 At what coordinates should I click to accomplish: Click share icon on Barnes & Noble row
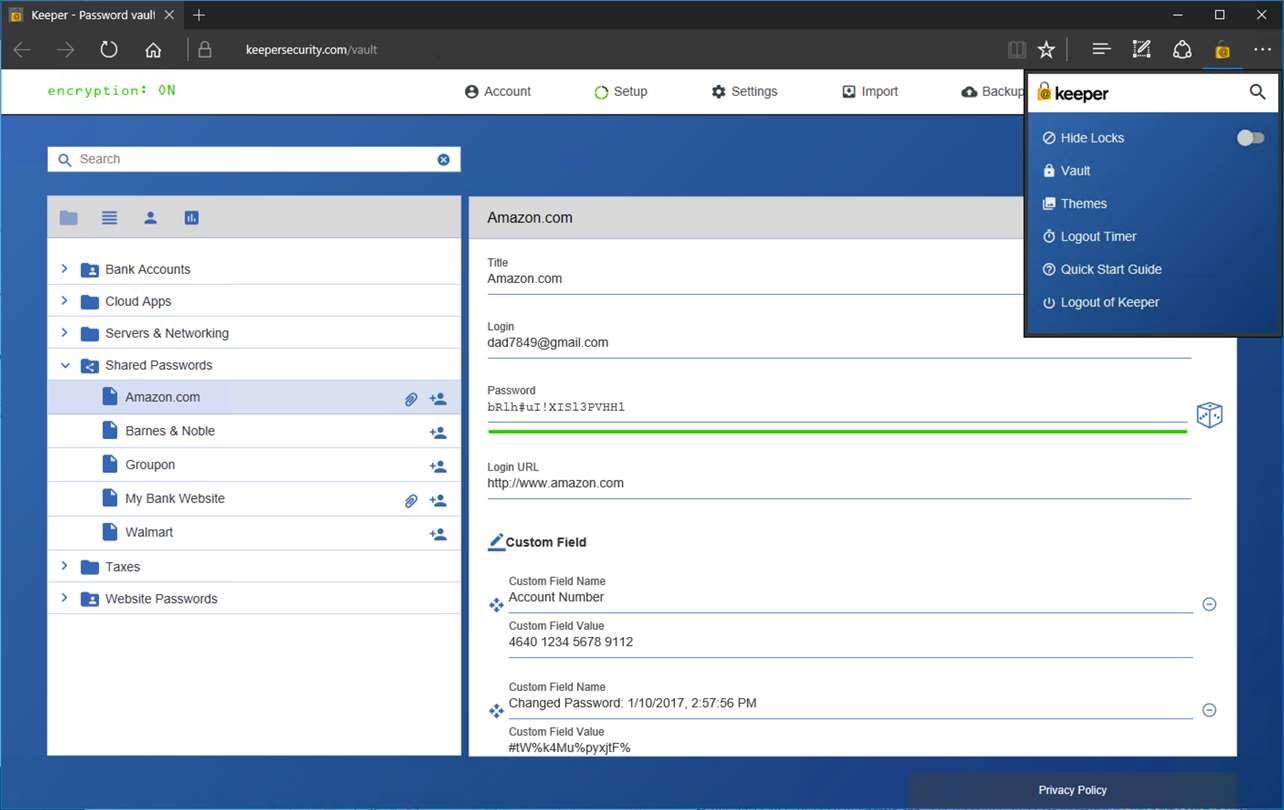click(x=438, y=433)
